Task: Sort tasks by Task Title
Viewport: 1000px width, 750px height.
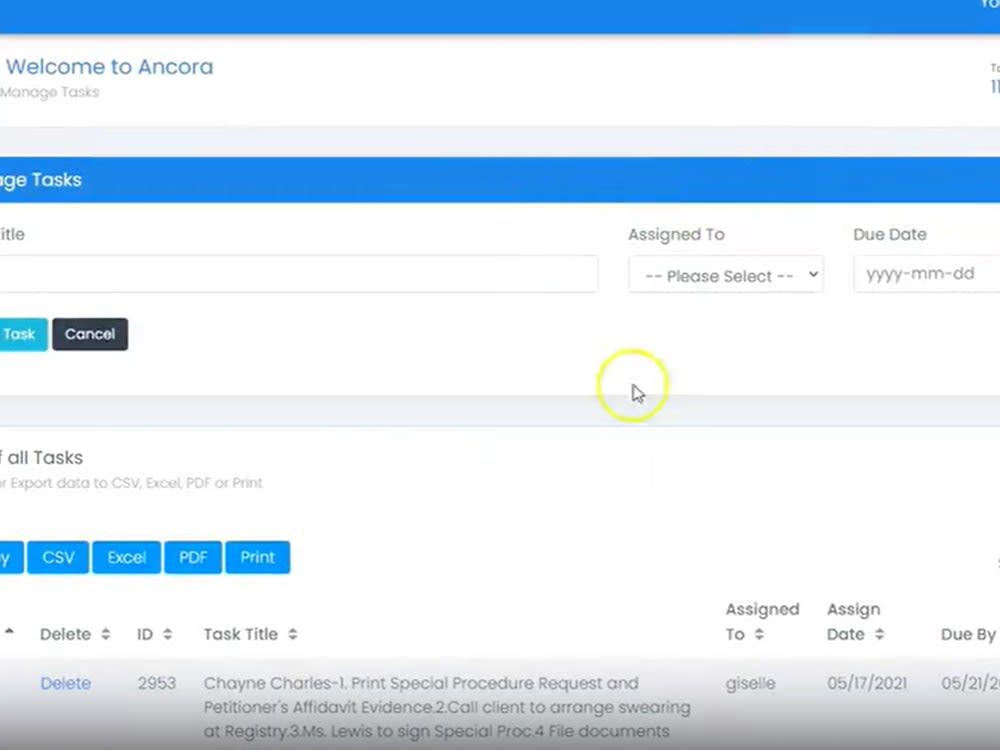Action: [290, 633]
